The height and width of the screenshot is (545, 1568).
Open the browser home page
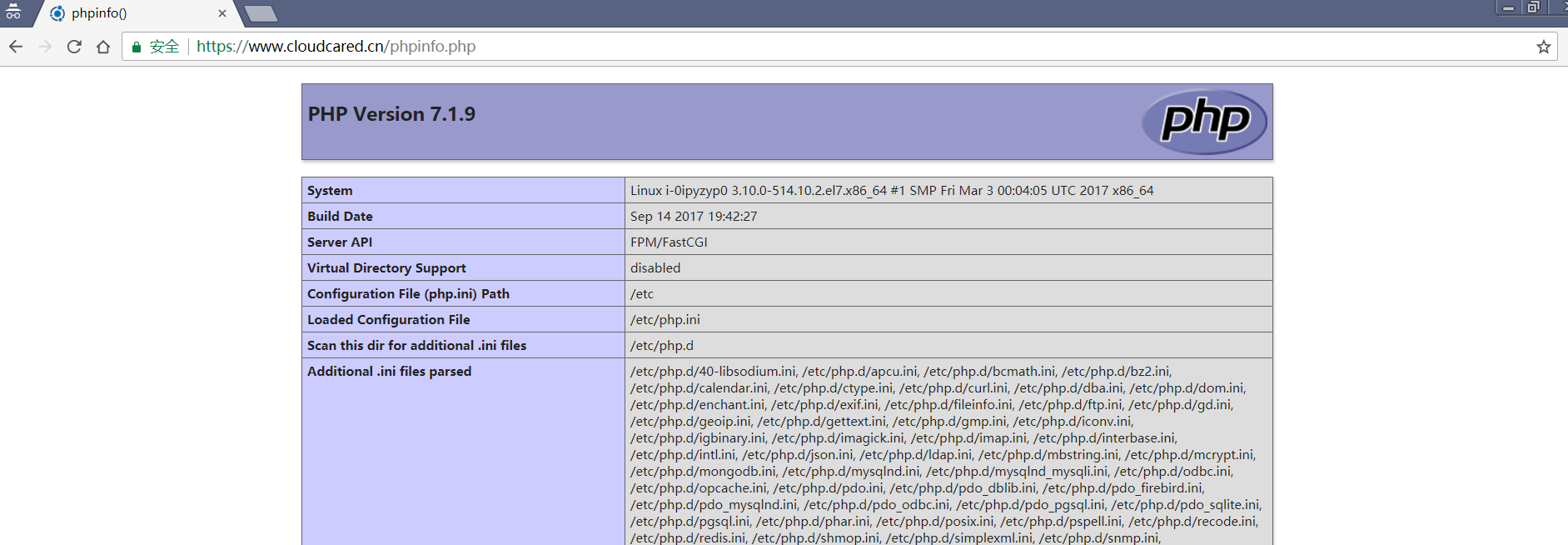point(103,47)
